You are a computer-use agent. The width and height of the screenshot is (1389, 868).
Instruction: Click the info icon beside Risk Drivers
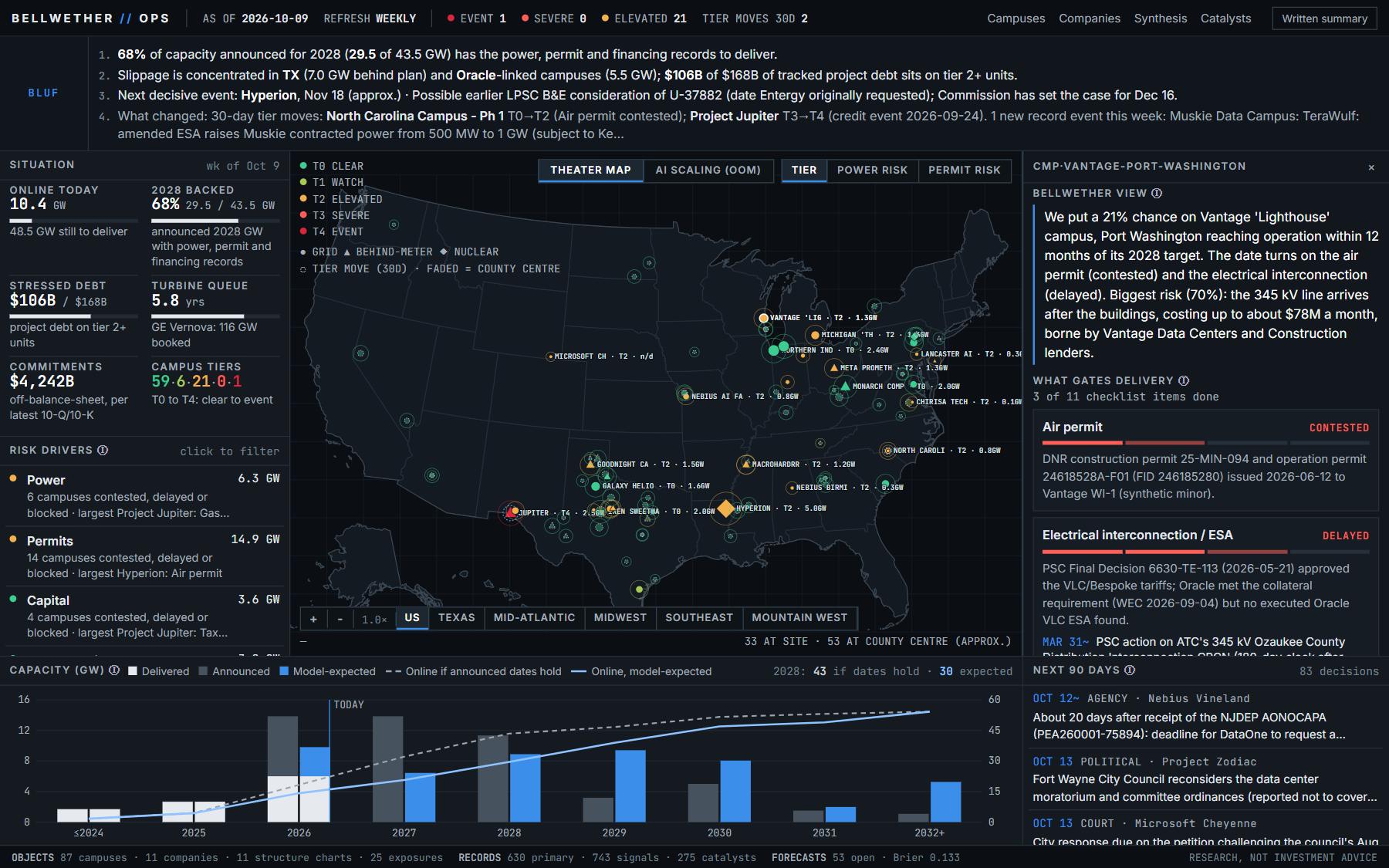(103, 451)
